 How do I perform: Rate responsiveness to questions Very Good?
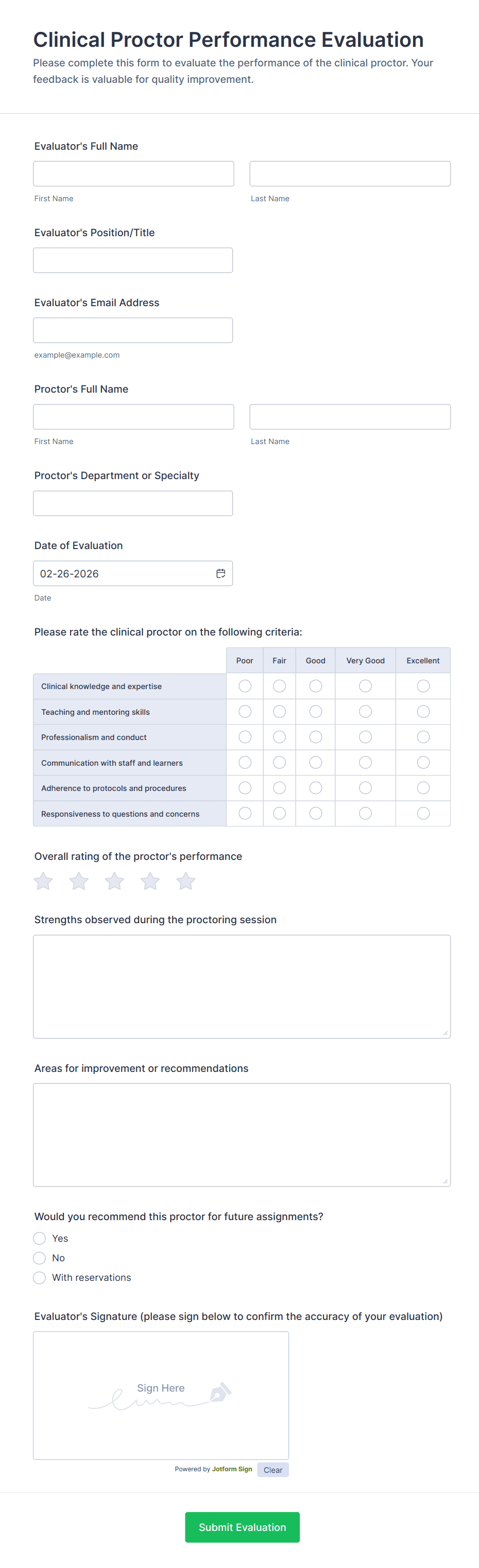[x=365, y=813]
